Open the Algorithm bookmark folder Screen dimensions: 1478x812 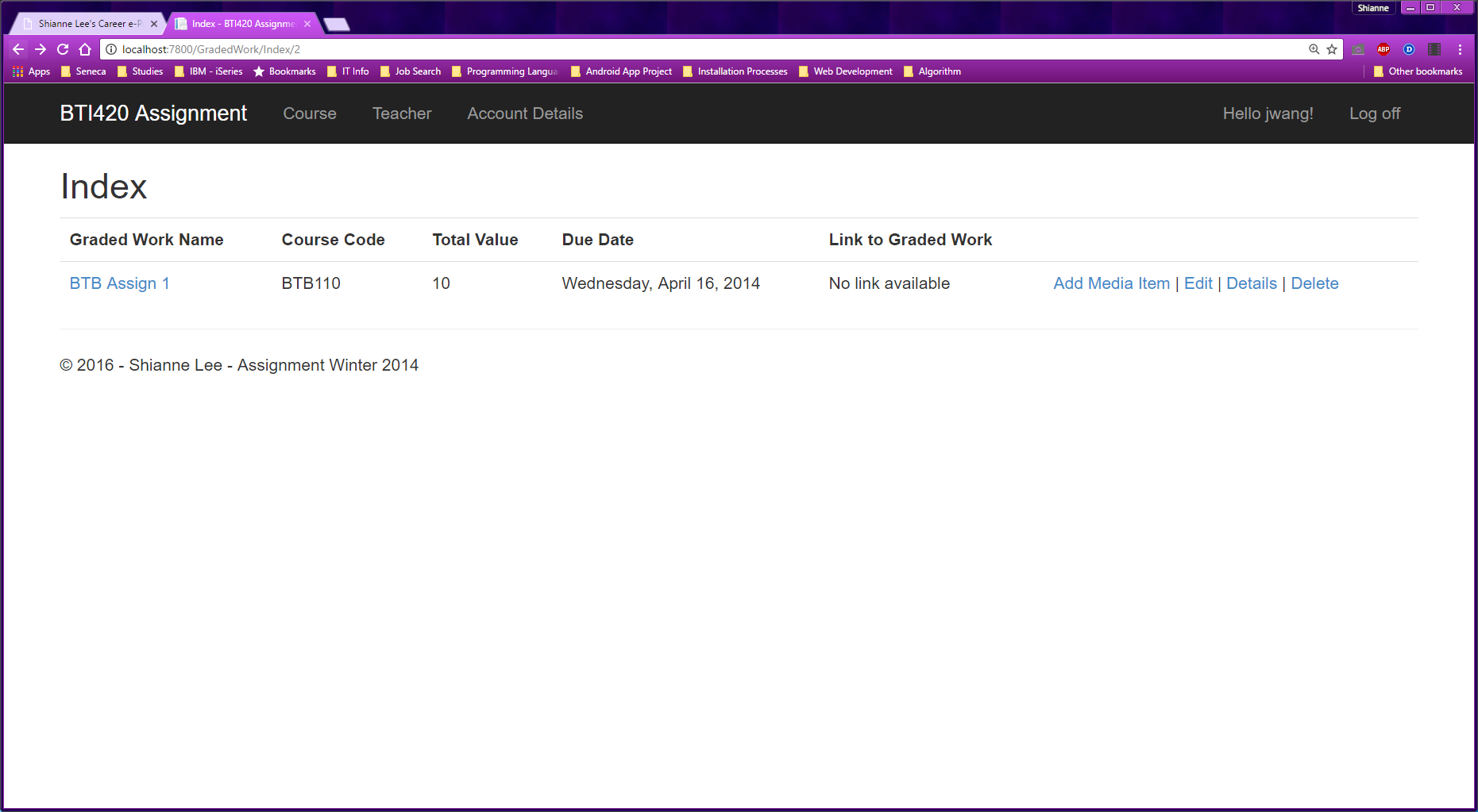pos(932,71)
